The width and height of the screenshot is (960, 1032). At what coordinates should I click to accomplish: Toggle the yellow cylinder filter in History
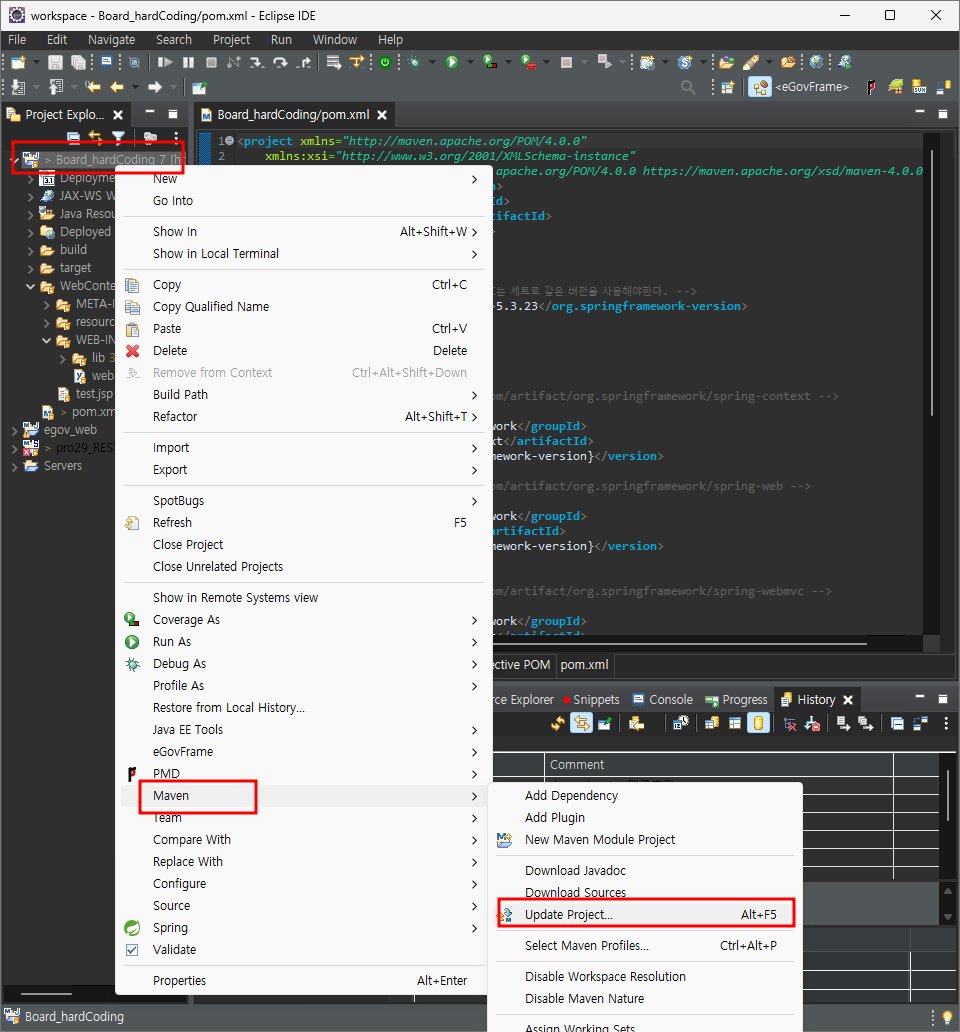[758, 723]
